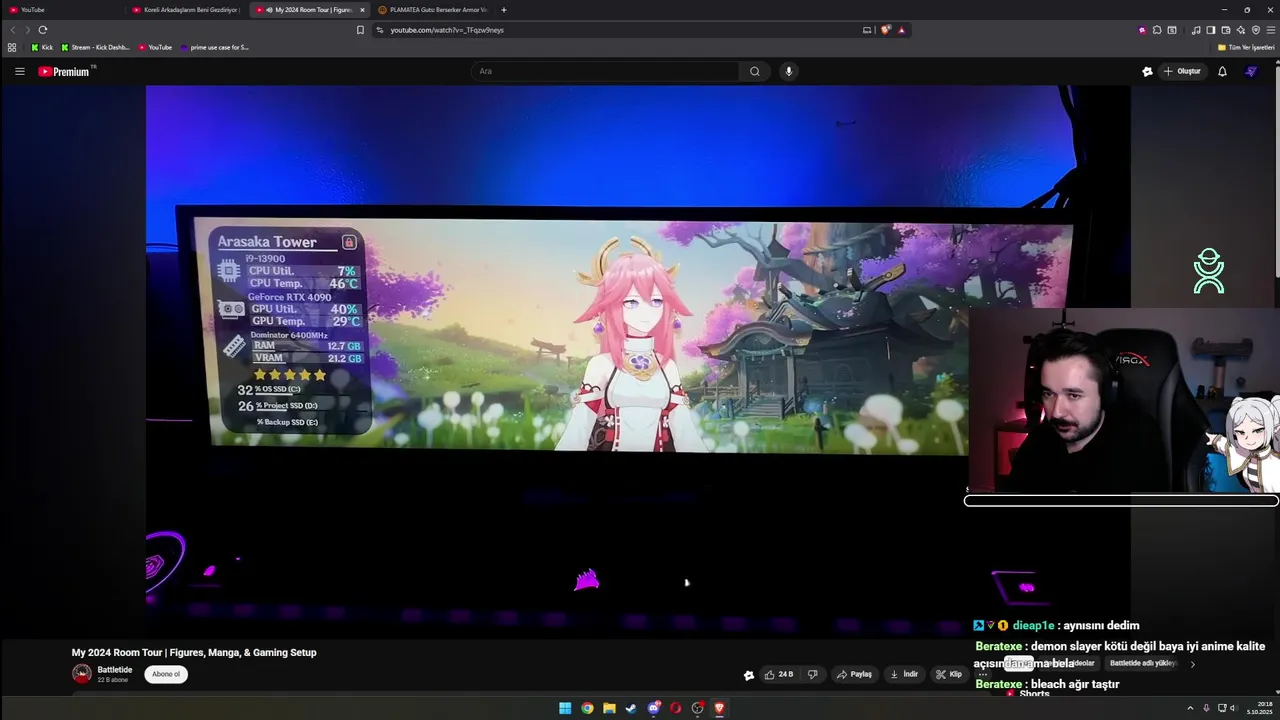The height and width of the screenshot is (720, 1280).
Task: Open Brave Wallet icon
Action: tap(1226, 30)
